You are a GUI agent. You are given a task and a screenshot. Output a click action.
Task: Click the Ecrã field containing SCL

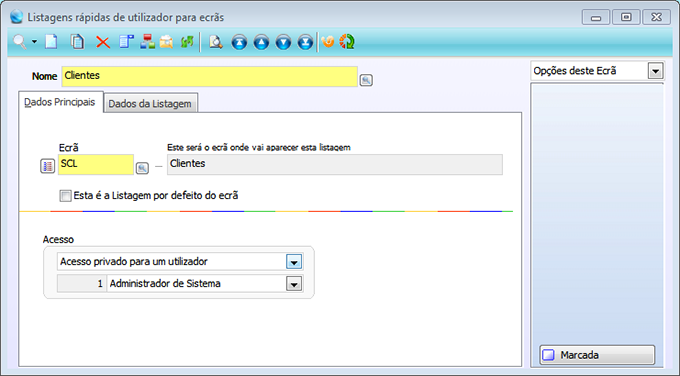(x=96, y=164)
